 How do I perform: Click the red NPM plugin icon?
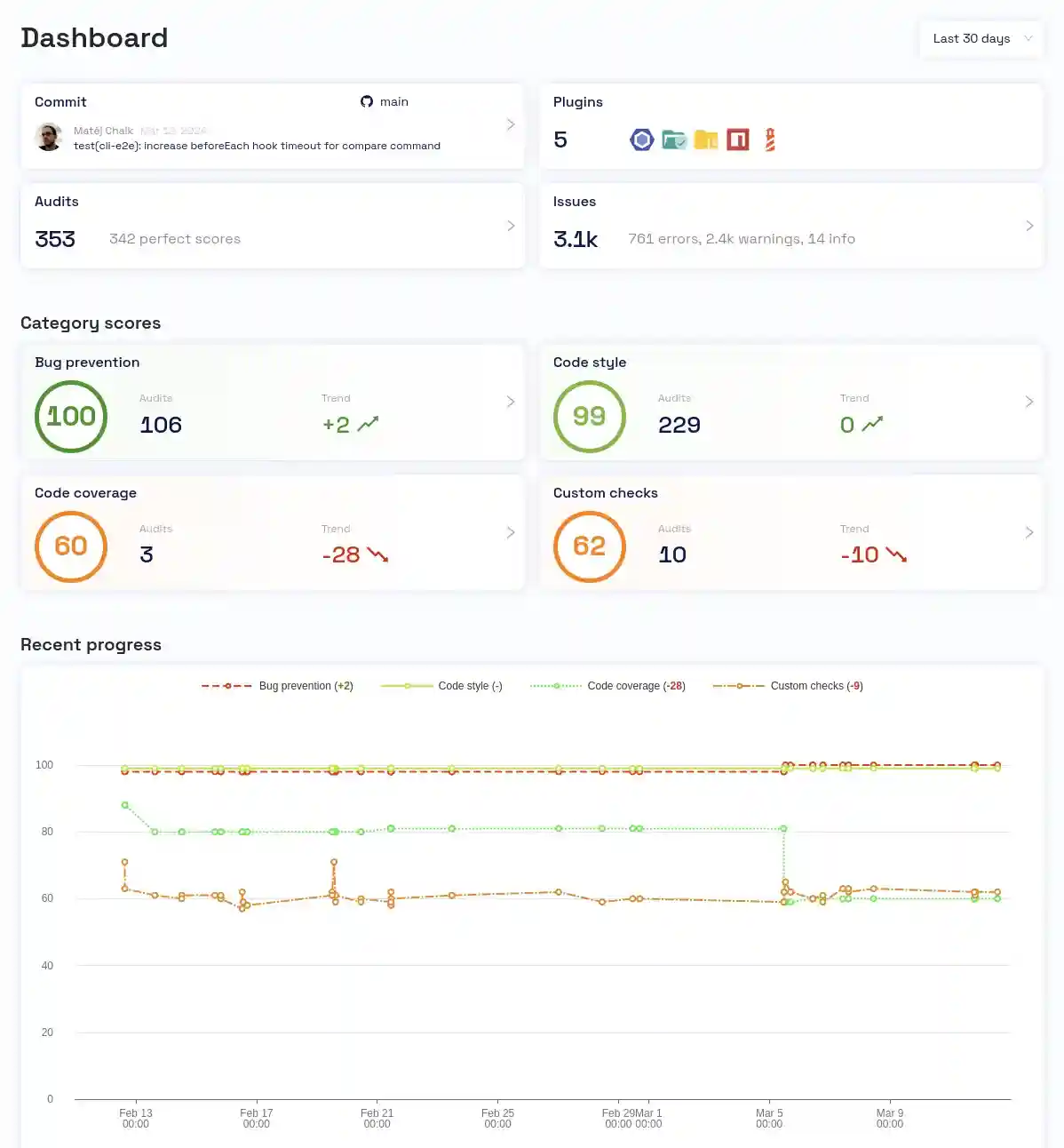pos(737,140)
